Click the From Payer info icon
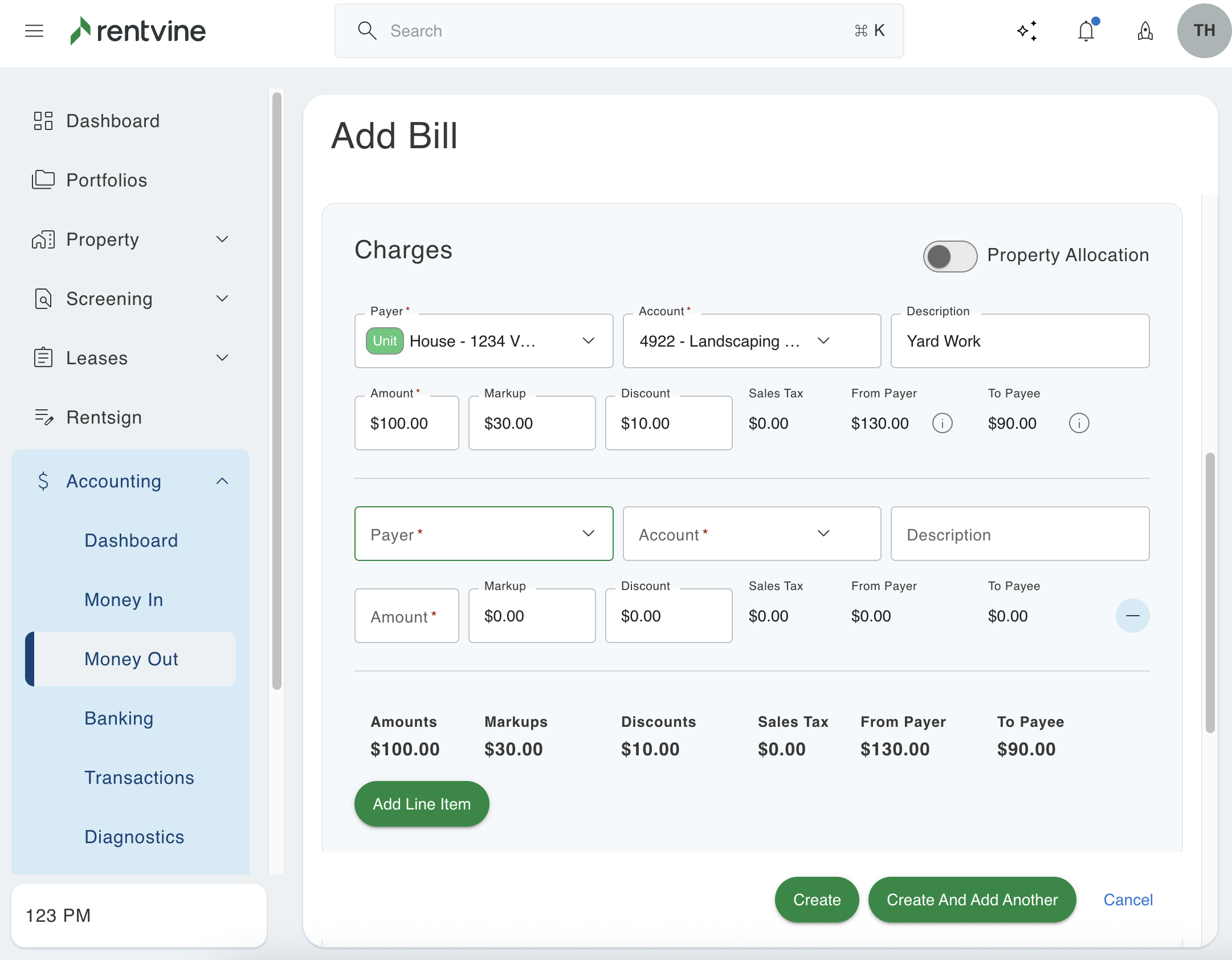Screen dimensions: 1232x960 (942, 423)
